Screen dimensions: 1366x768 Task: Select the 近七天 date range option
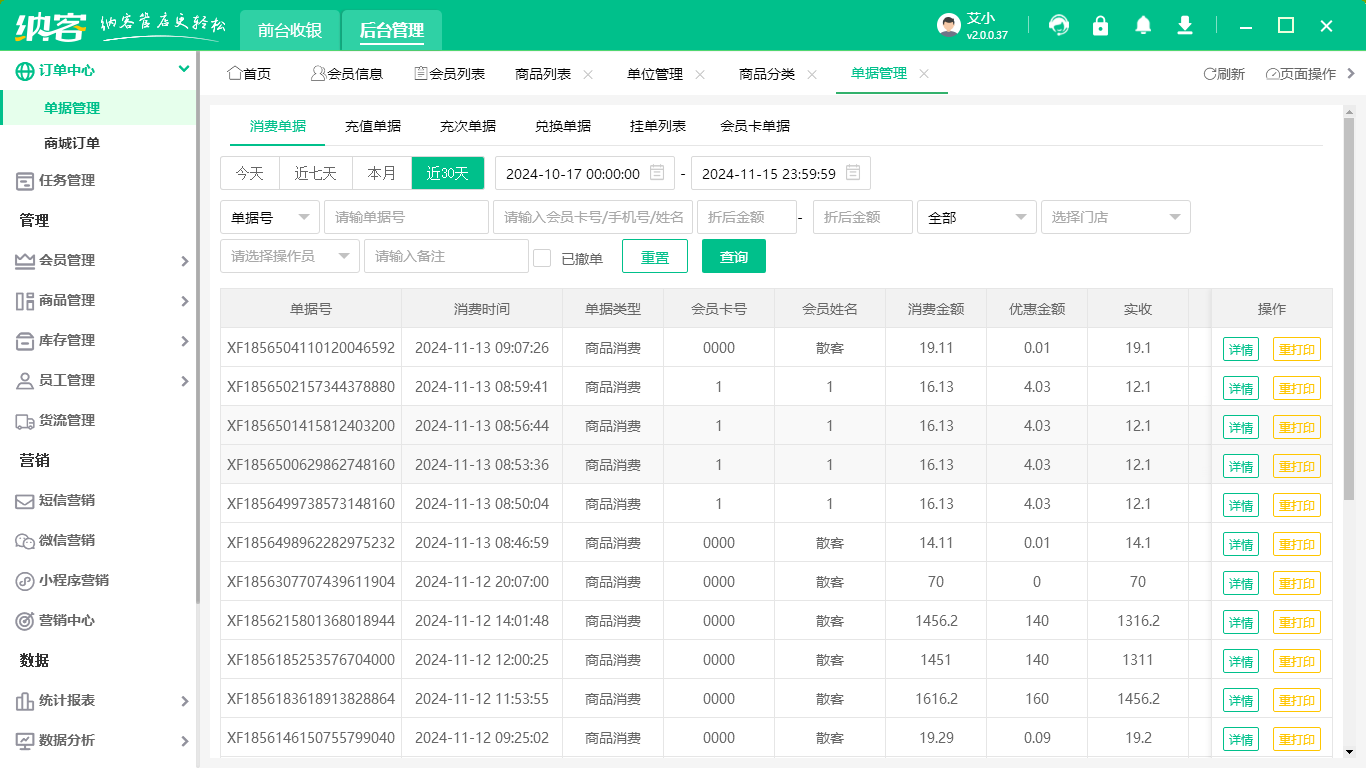click(x=316, y=173)
